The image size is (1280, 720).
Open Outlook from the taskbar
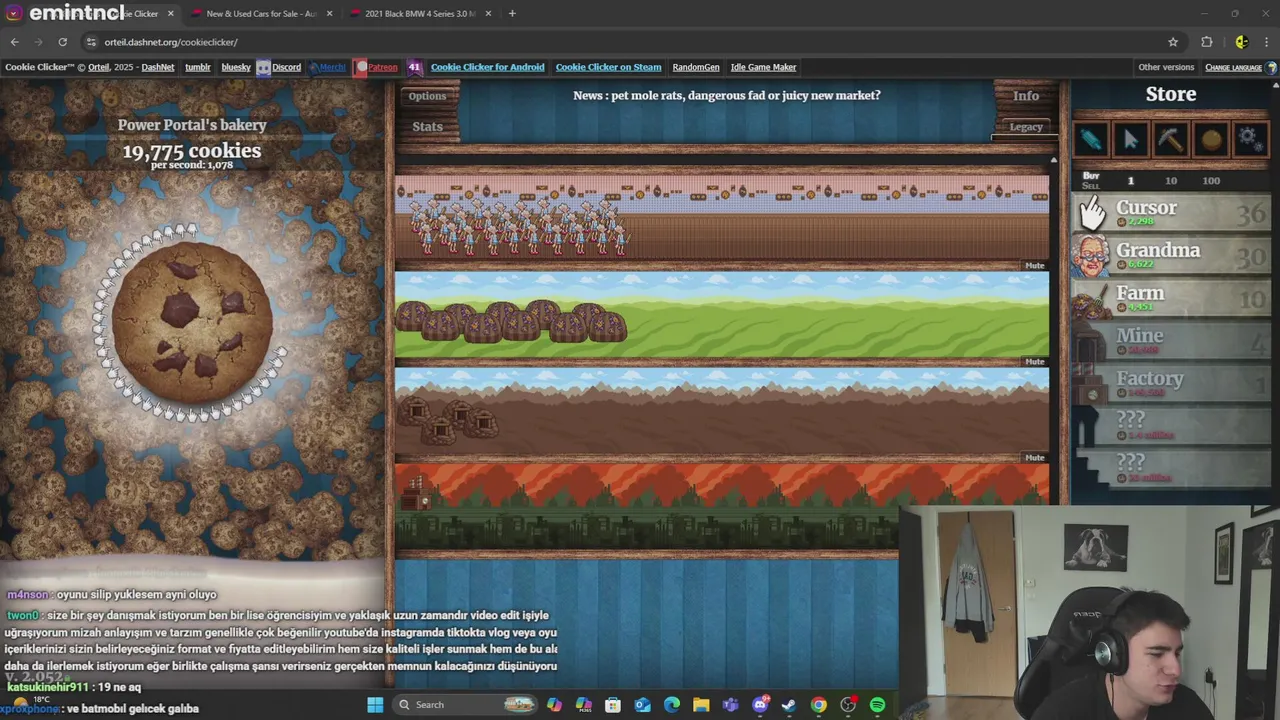tap(642, 705)
